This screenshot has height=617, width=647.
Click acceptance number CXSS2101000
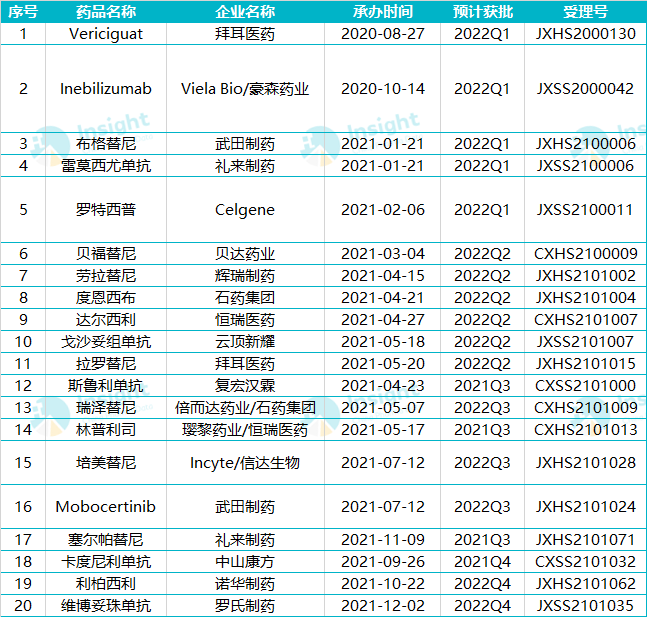(x=585, y=385)
